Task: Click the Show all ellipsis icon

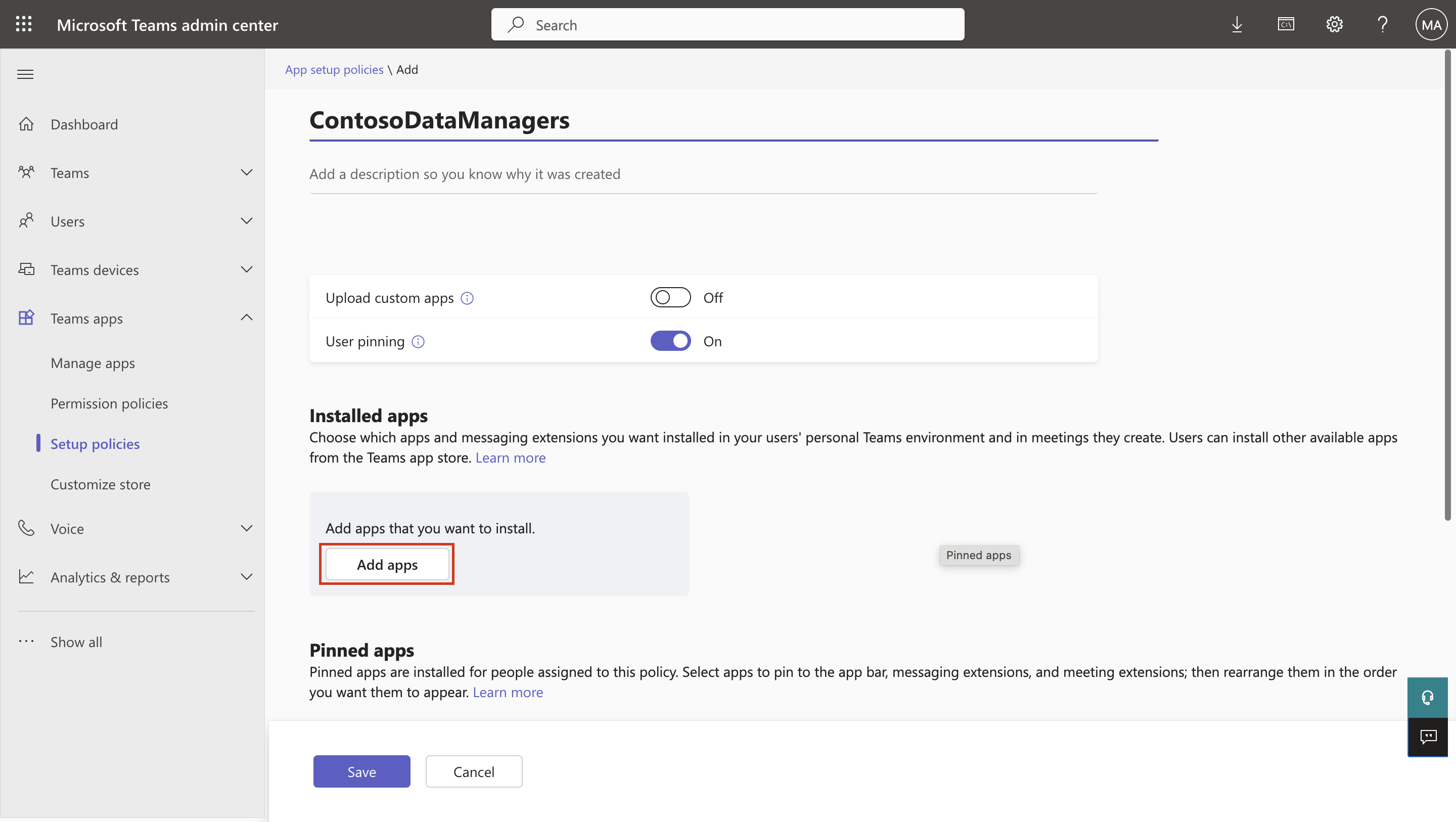Action: pos(27,642)
